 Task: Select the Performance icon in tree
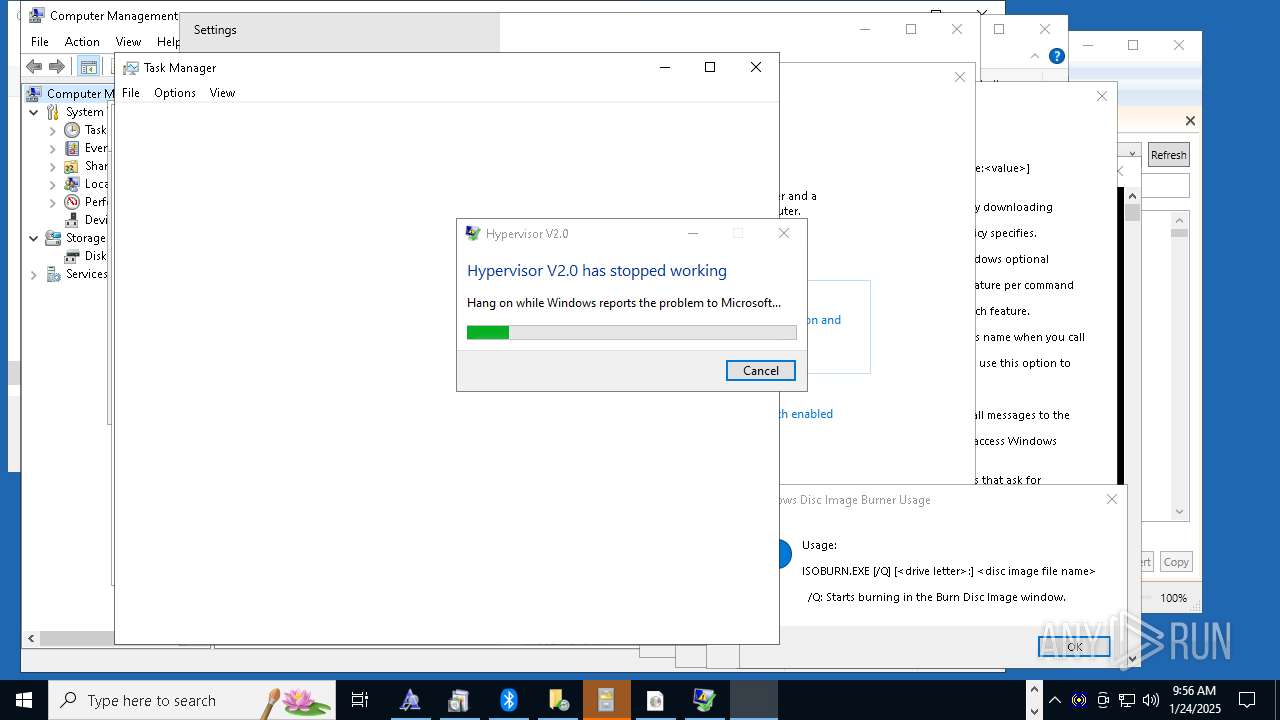72,202
